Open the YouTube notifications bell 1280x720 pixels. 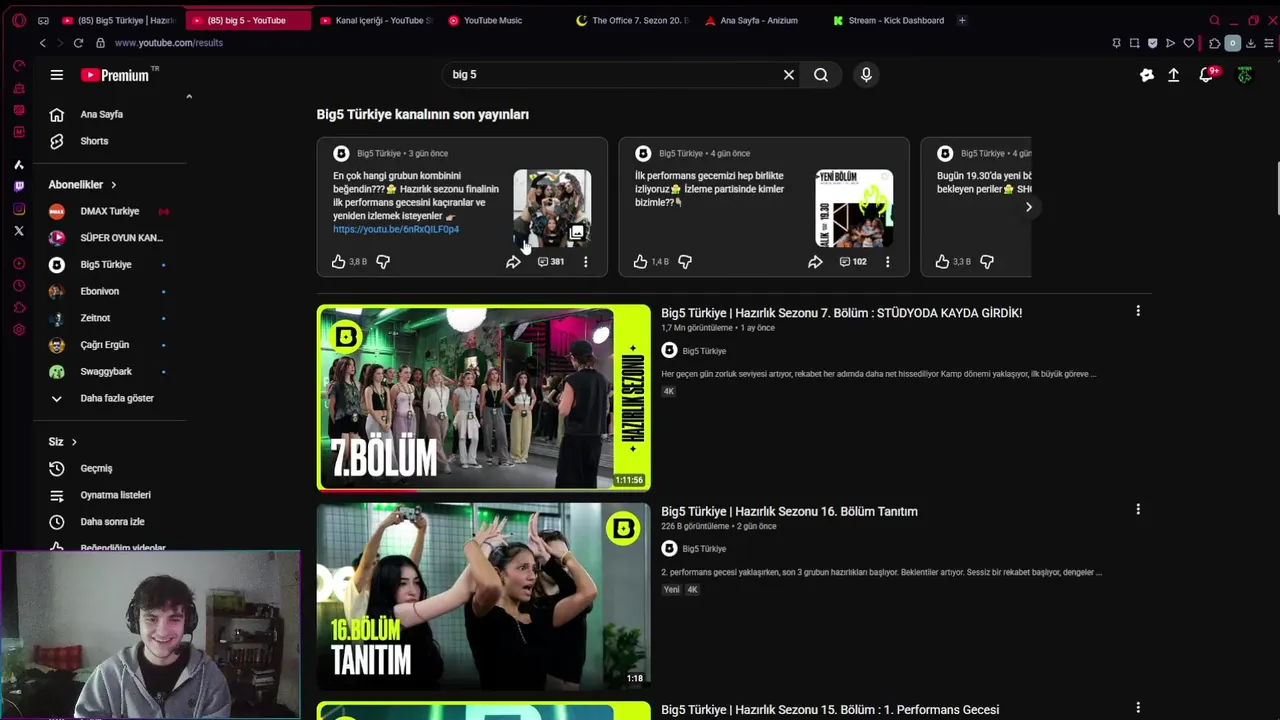coord(1207,75)
